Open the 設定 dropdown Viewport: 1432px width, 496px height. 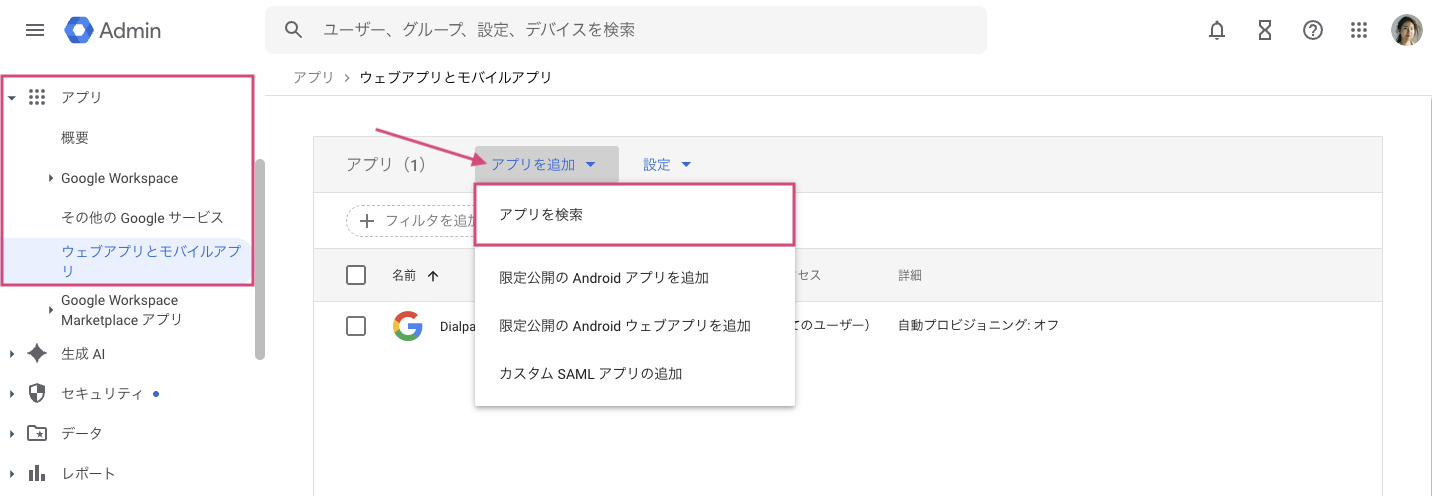click(x=667, y=165)
